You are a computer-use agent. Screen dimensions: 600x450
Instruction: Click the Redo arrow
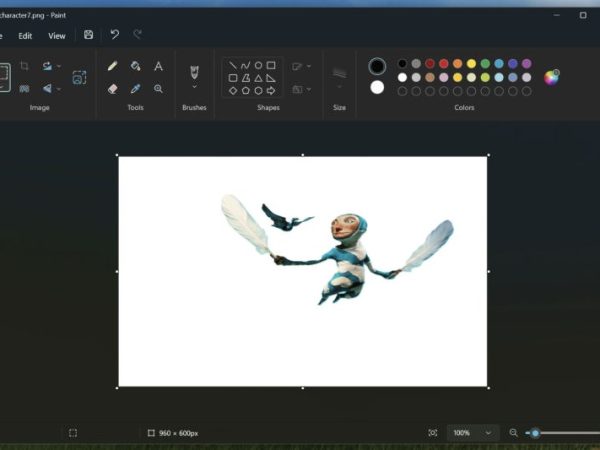138,35
